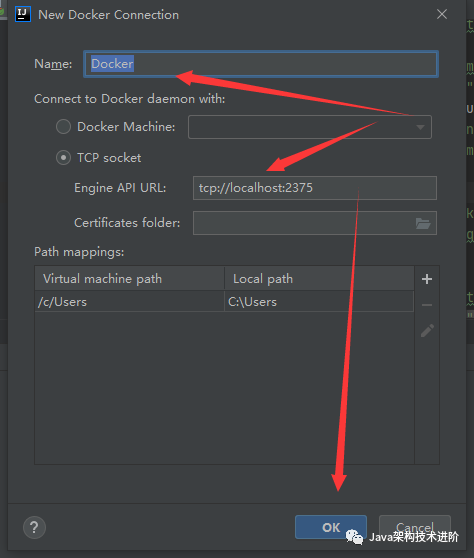Close the New Docker Connection dialog
The image size is (474, 558).
(442, 14)
